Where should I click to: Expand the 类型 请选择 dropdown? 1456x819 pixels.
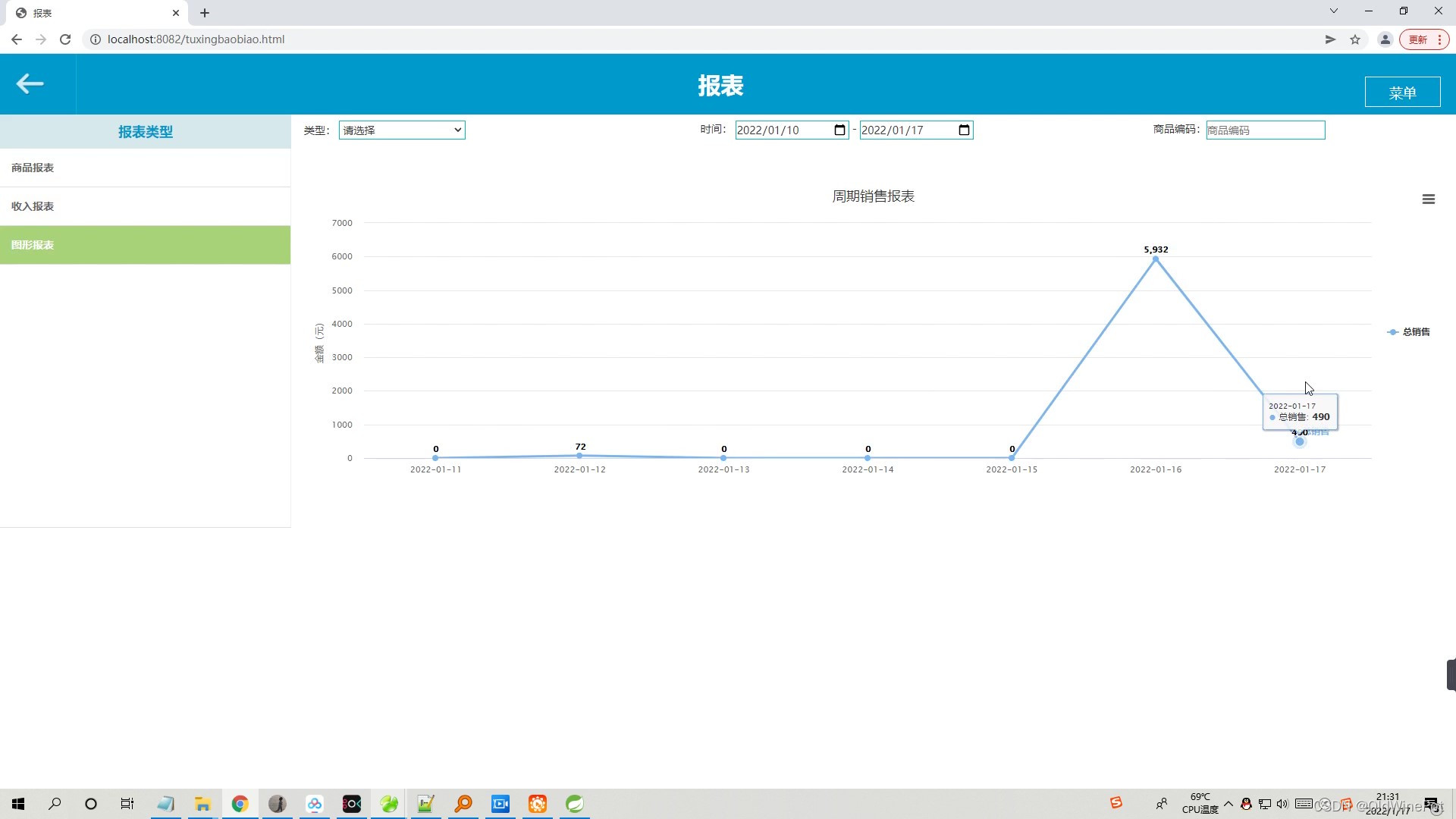[402, 130]
